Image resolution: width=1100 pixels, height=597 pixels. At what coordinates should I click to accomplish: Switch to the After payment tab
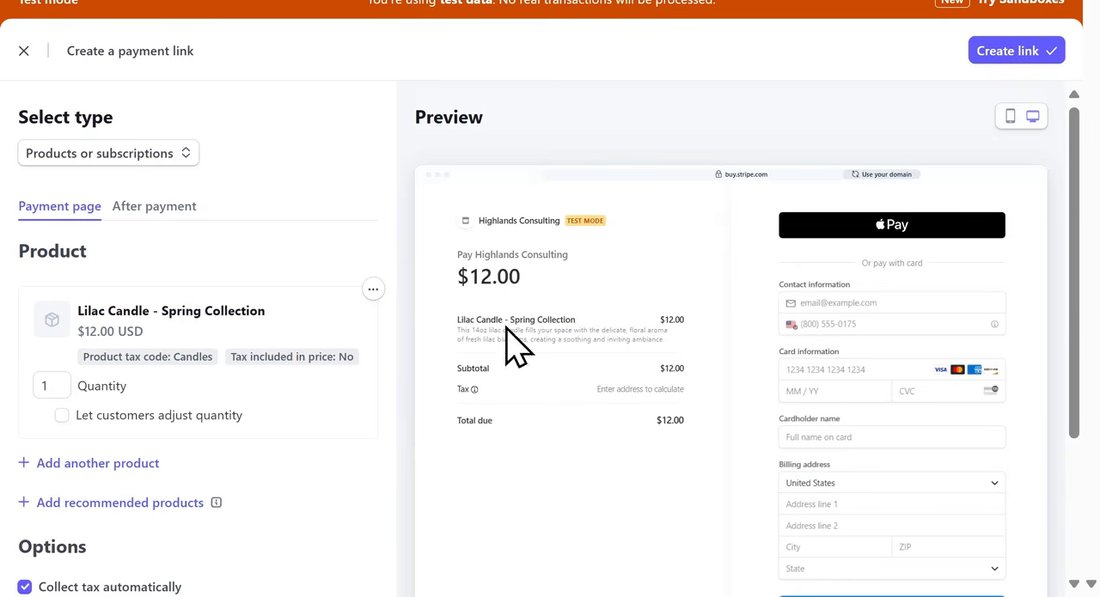pos(154,206)
